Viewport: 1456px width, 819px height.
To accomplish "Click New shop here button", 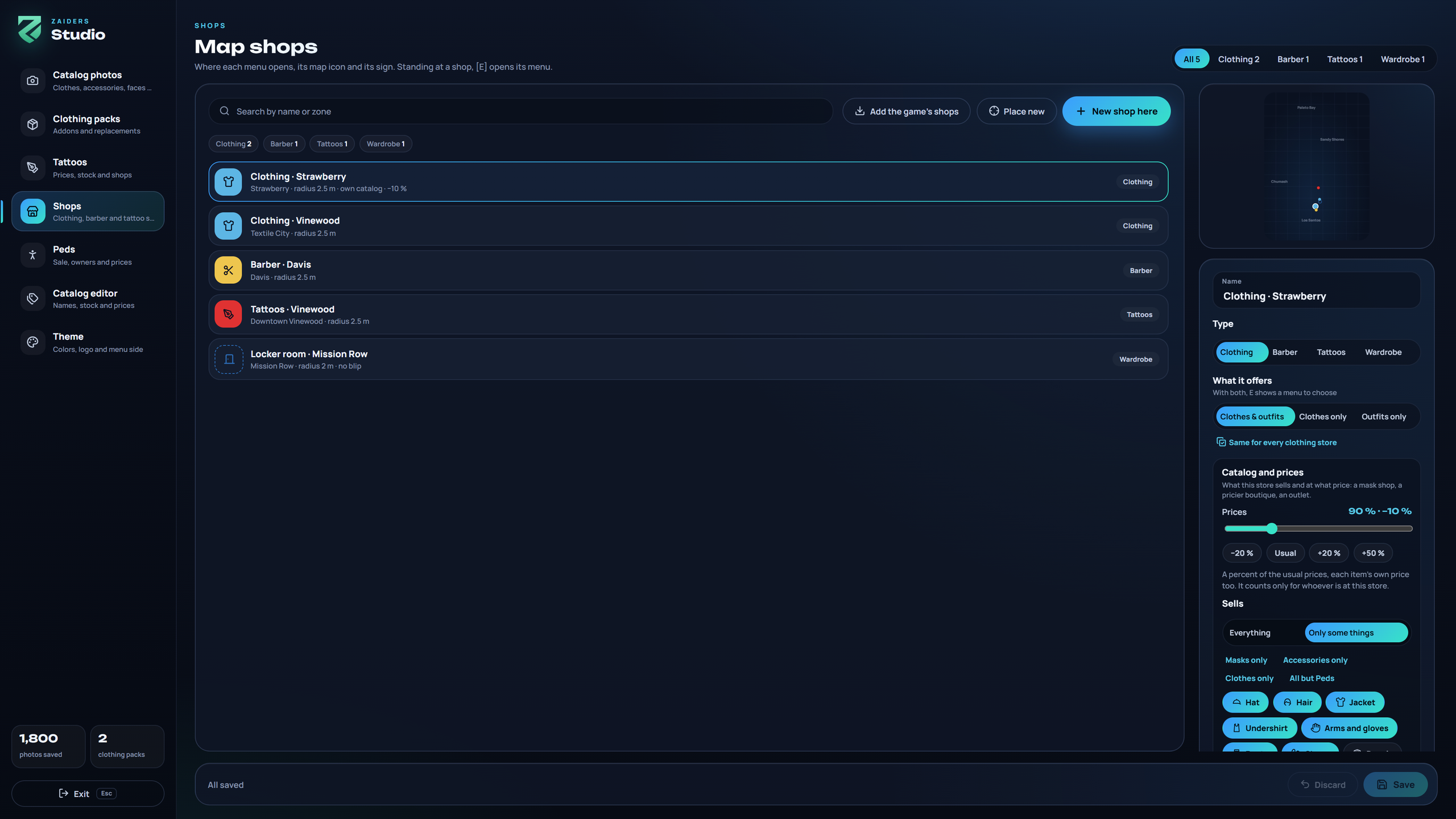I will click(x=1116, y=111).
